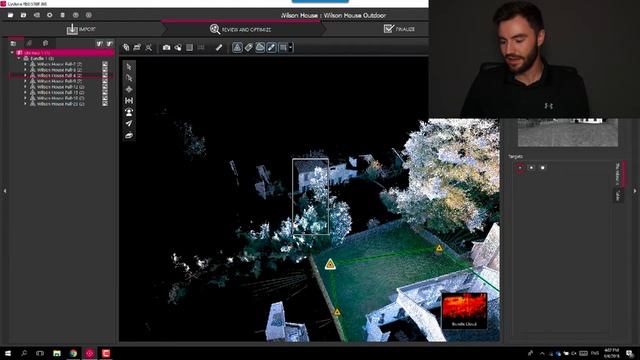
Task: Open Windows taskbar search
Action: [x=24, y=353]
